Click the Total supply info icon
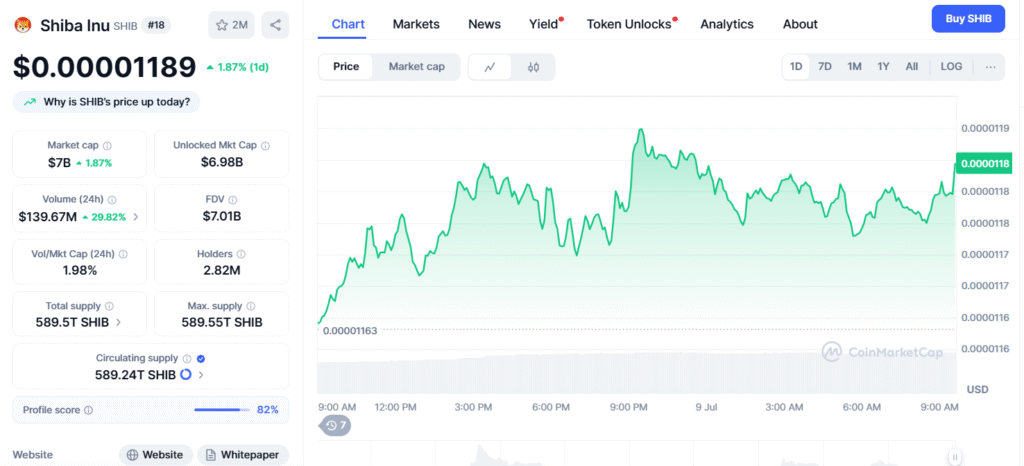This screenshot has width=1024, height=466. (x=109, y=306)
